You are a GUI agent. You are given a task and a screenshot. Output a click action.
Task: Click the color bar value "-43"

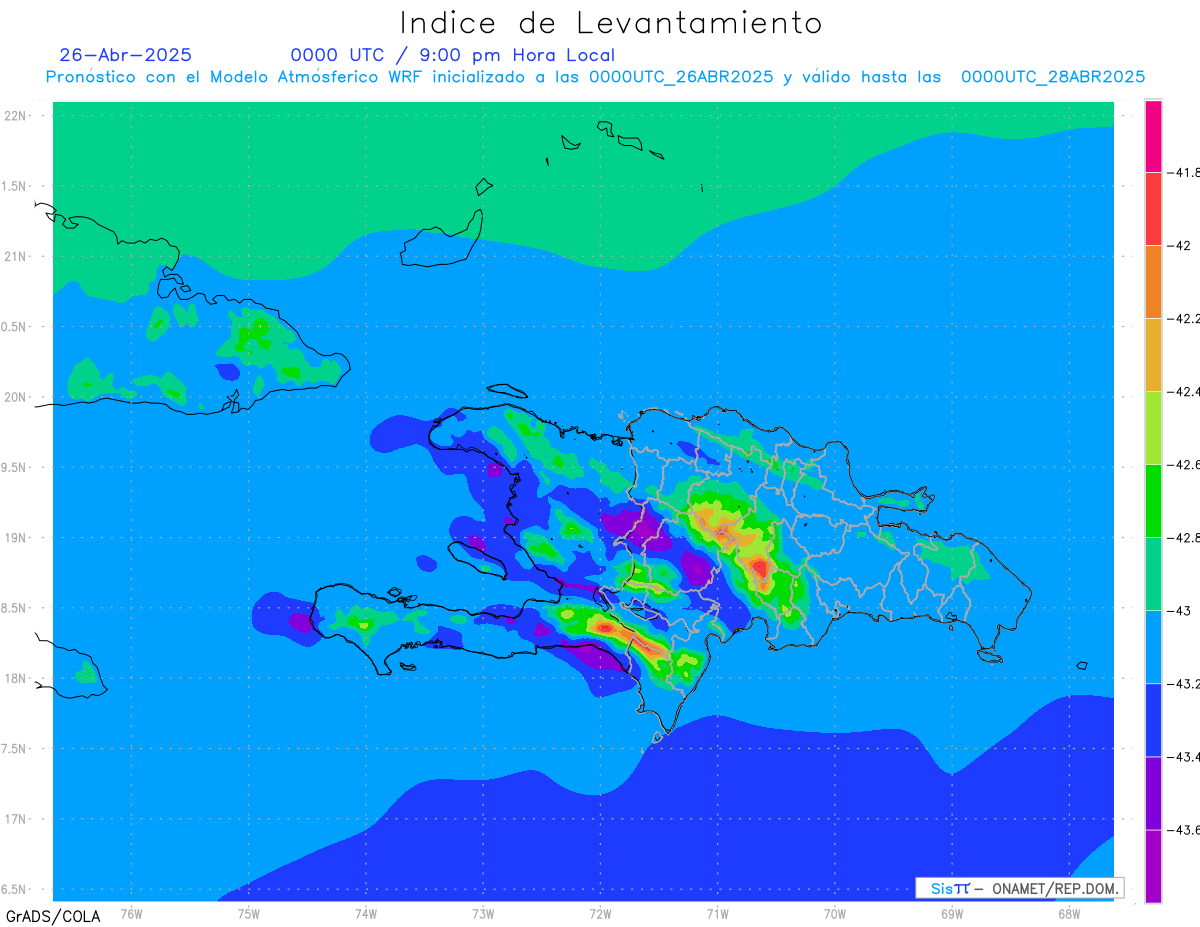pos(1181,611)
